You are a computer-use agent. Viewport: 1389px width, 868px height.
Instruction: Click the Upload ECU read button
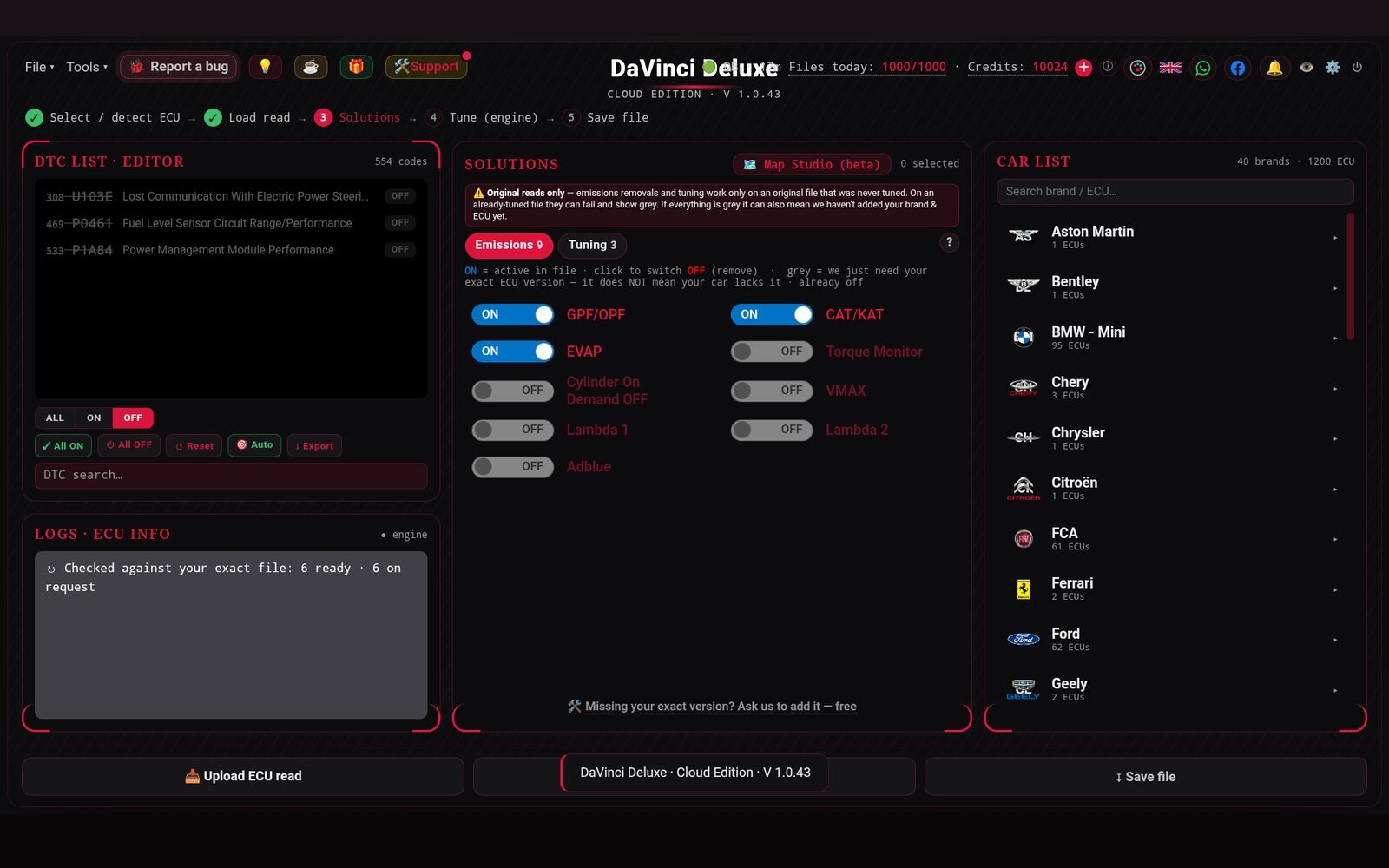click(x=243, y=776)
